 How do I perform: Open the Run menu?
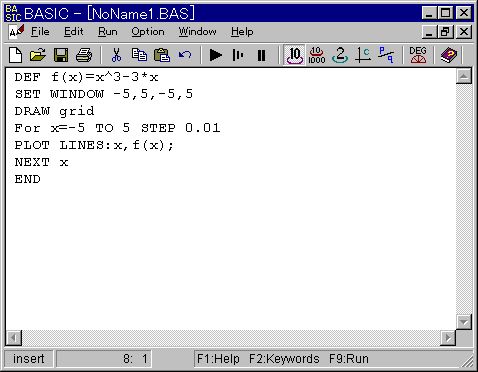point(107,32)
